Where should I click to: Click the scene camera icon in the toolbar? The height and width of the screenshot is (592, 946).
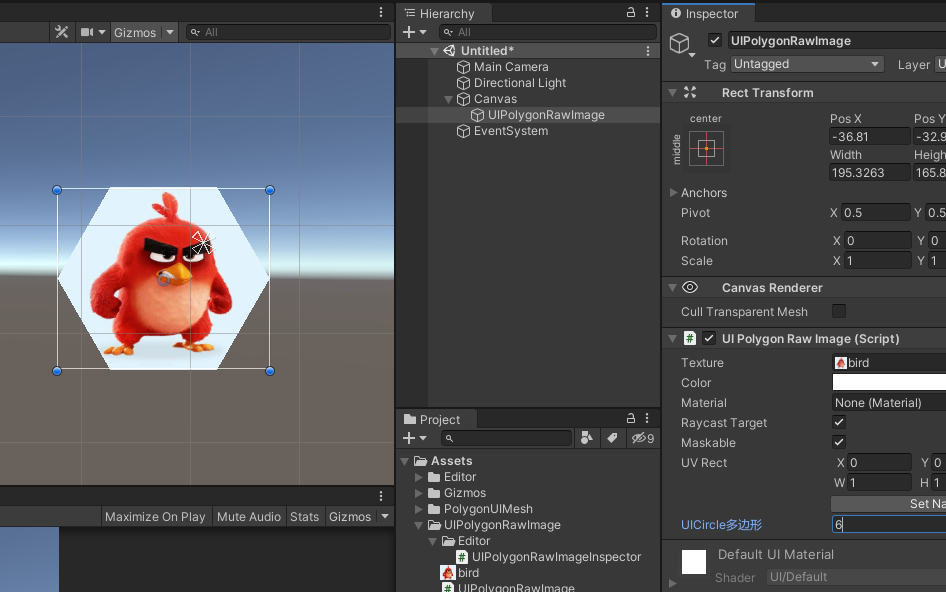(86, 31)
